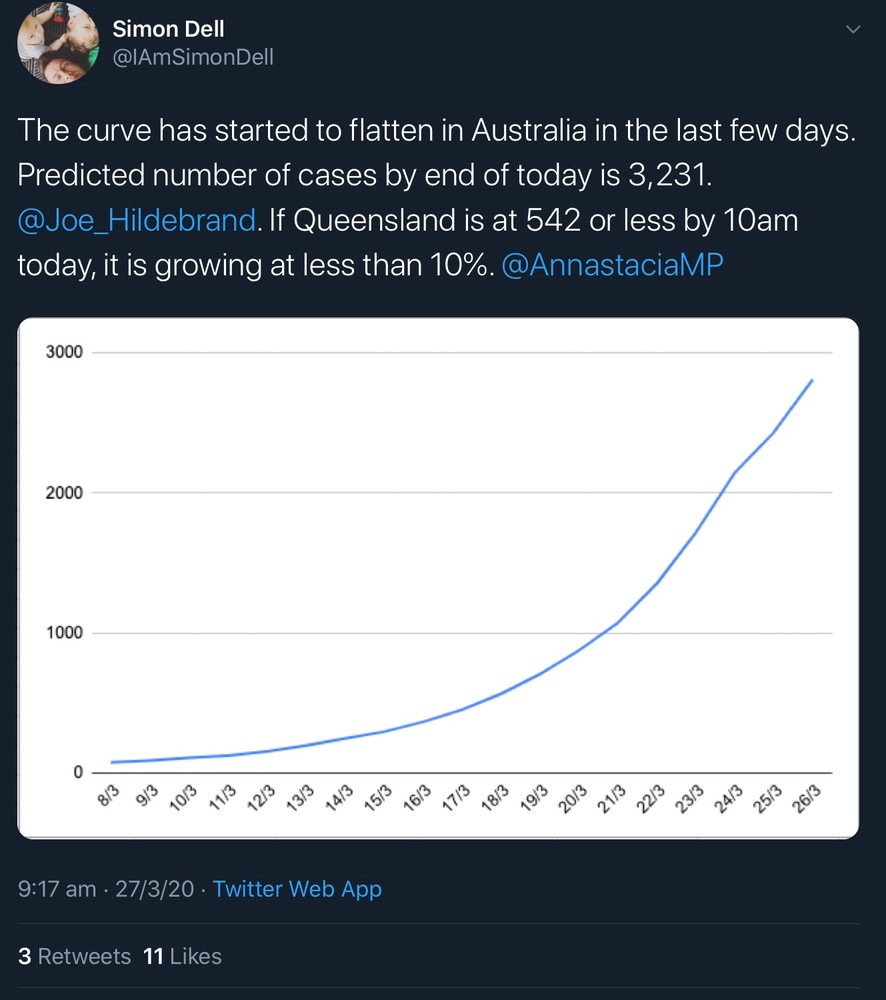886x1000 pixels.
Task: Click the 2000 y-axis label on chart
Action: 63,493
